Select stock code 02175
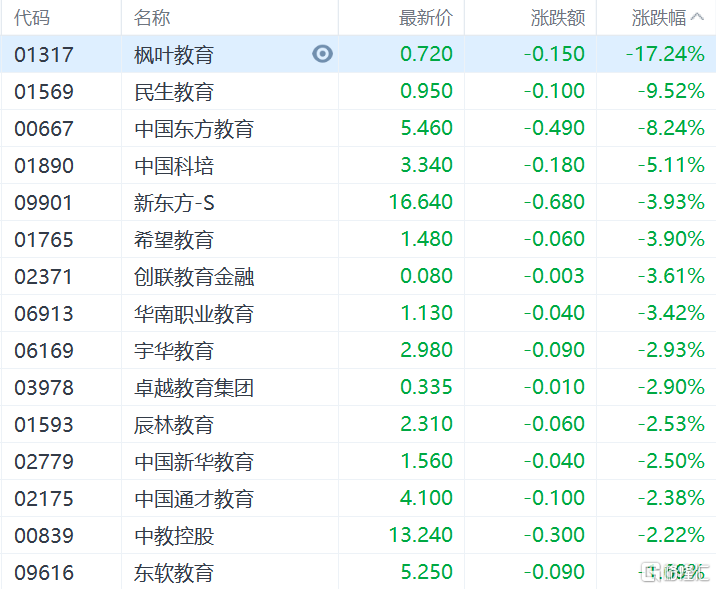This screenshot has height=589, width=716. (x=44, y=499)
